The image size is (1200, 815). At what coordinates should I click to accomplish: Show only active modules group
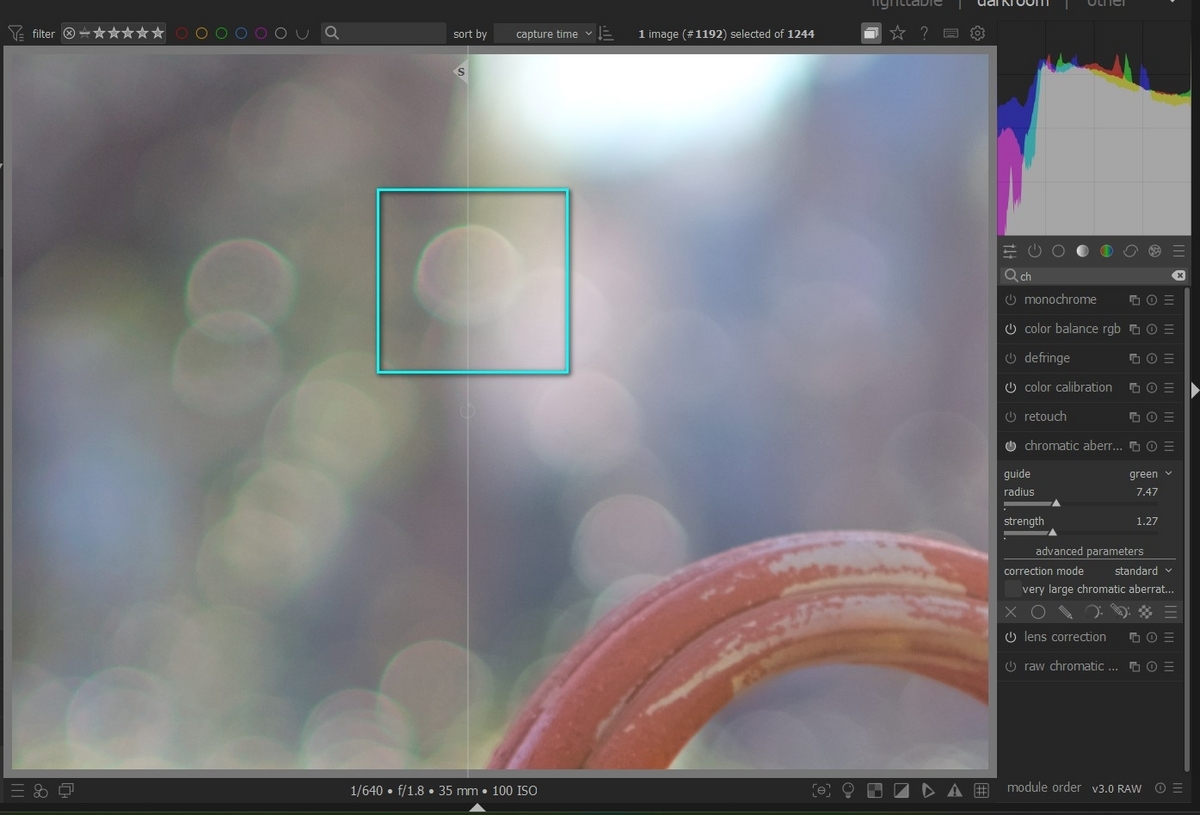tap(1034, 251)
